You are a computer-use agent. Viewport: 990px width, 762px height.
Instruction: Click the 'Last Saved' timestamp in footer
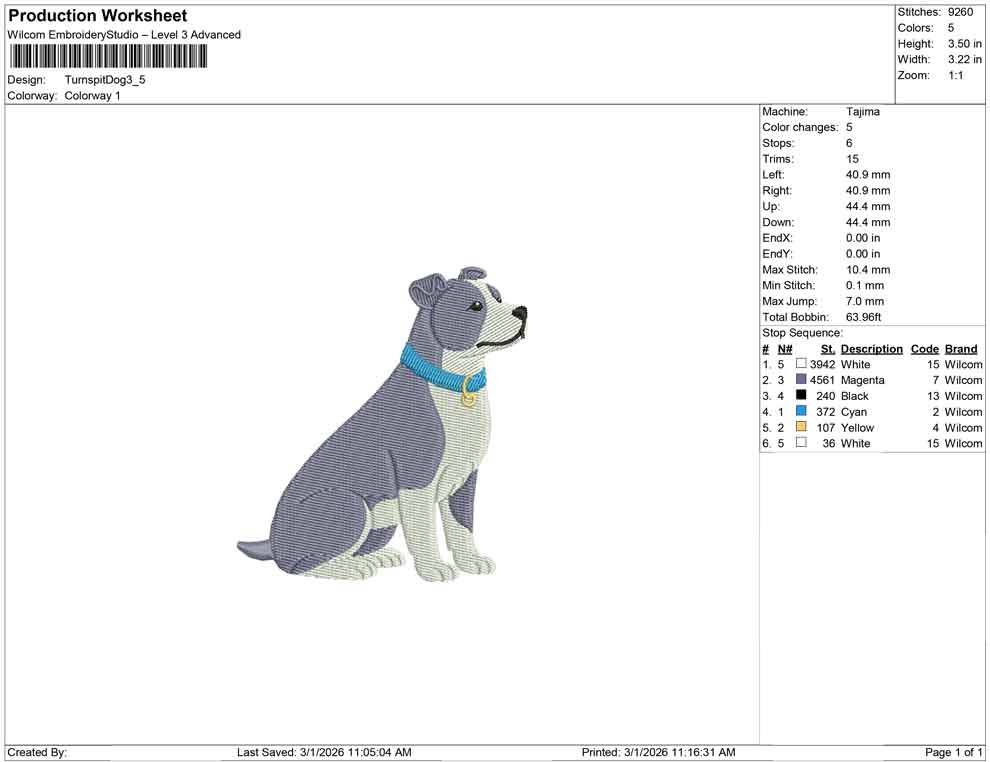coord(324,753)
